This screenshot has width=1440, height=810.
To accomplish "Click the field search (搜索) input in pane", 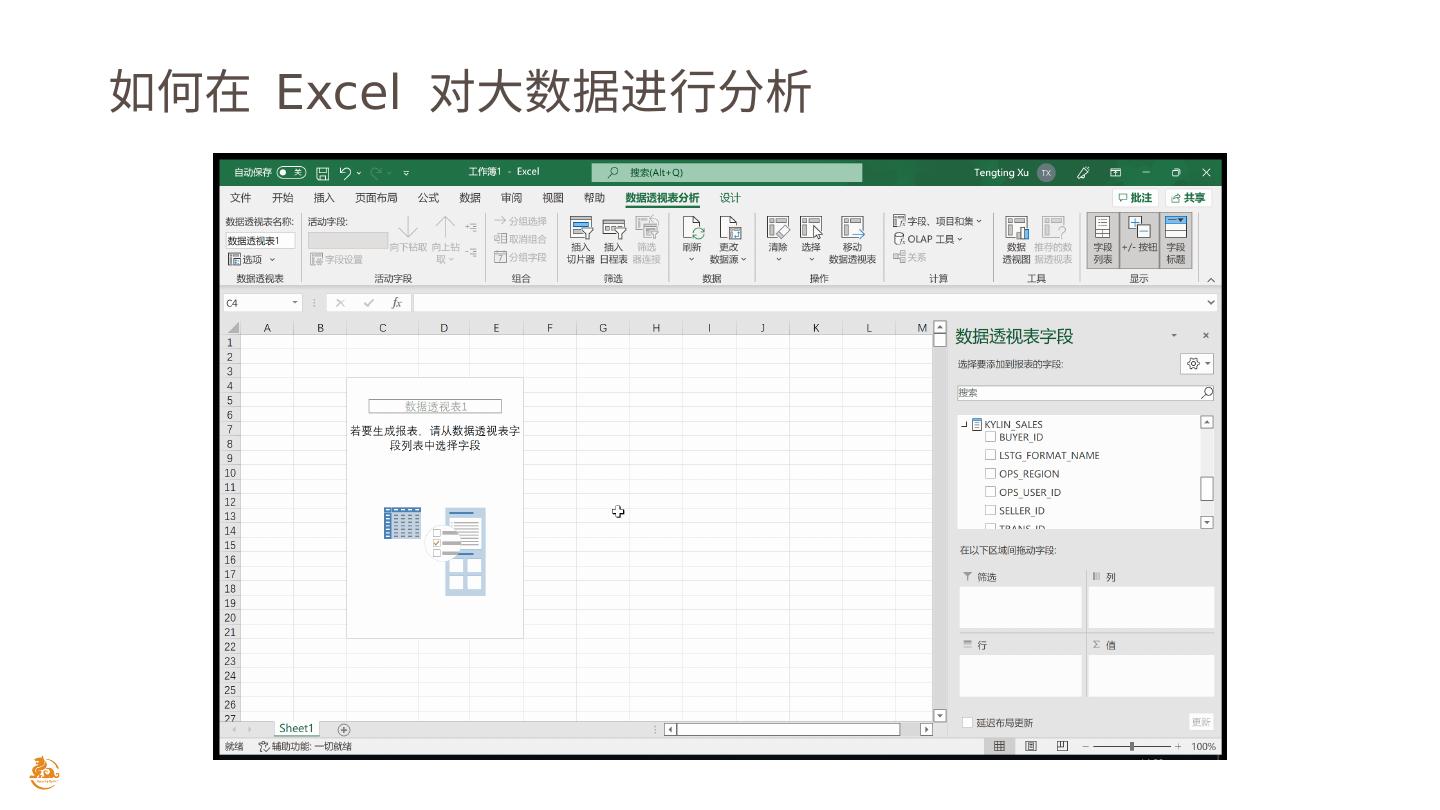I will tap(1079, 393).
